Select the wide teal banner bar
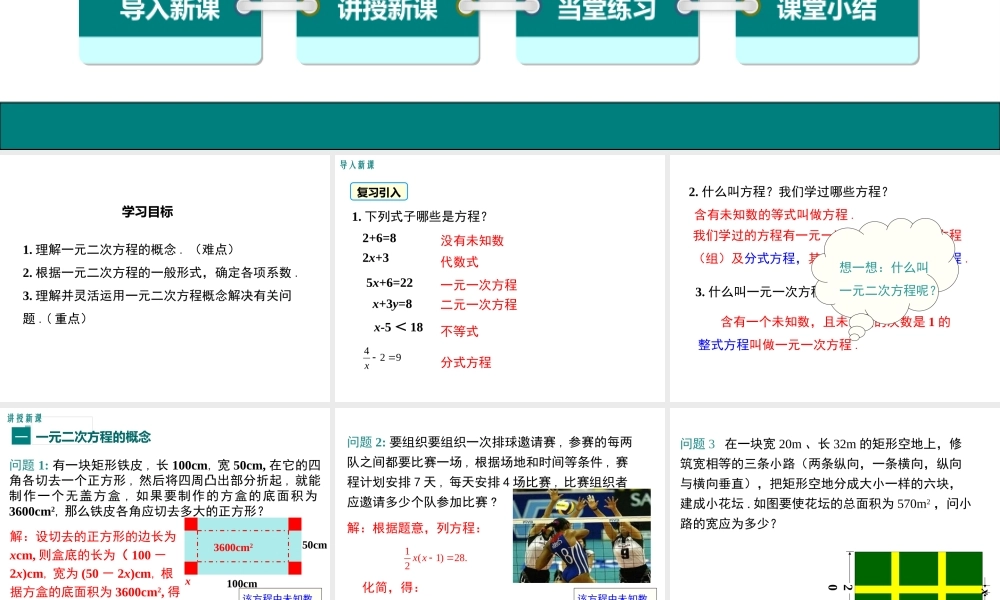The image size is (1000, 600). [x=500, y=125]
